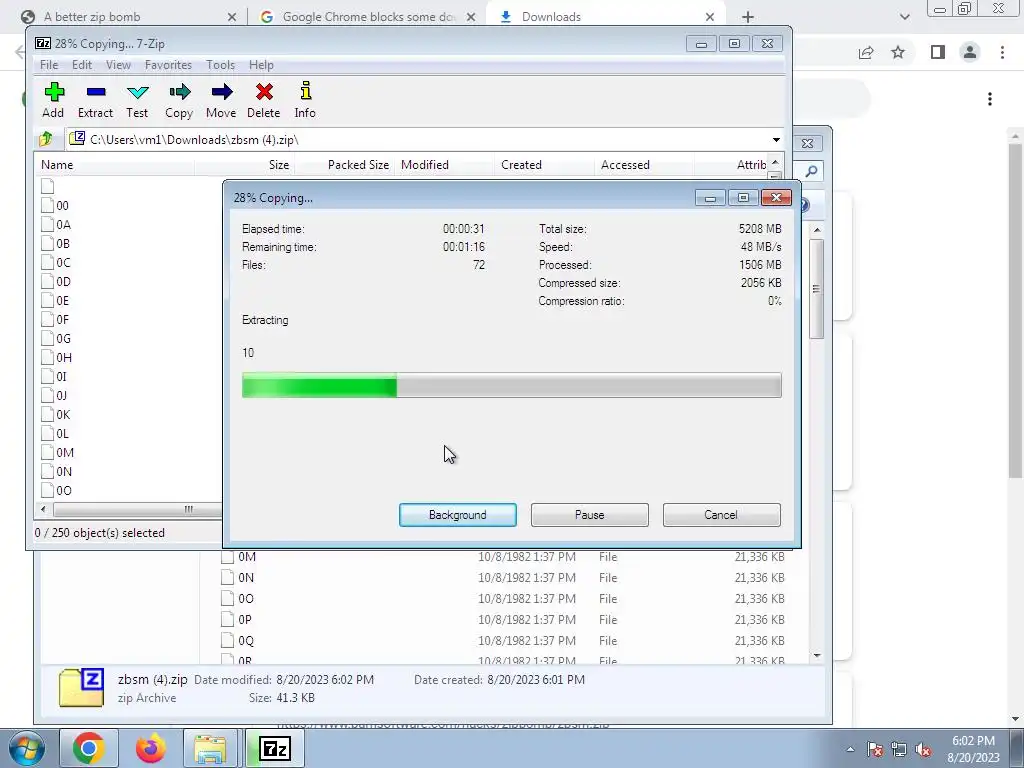Open the View menu in 7-Zip
The height and width of the screenshot is (768, 1024).
[118, 65]
